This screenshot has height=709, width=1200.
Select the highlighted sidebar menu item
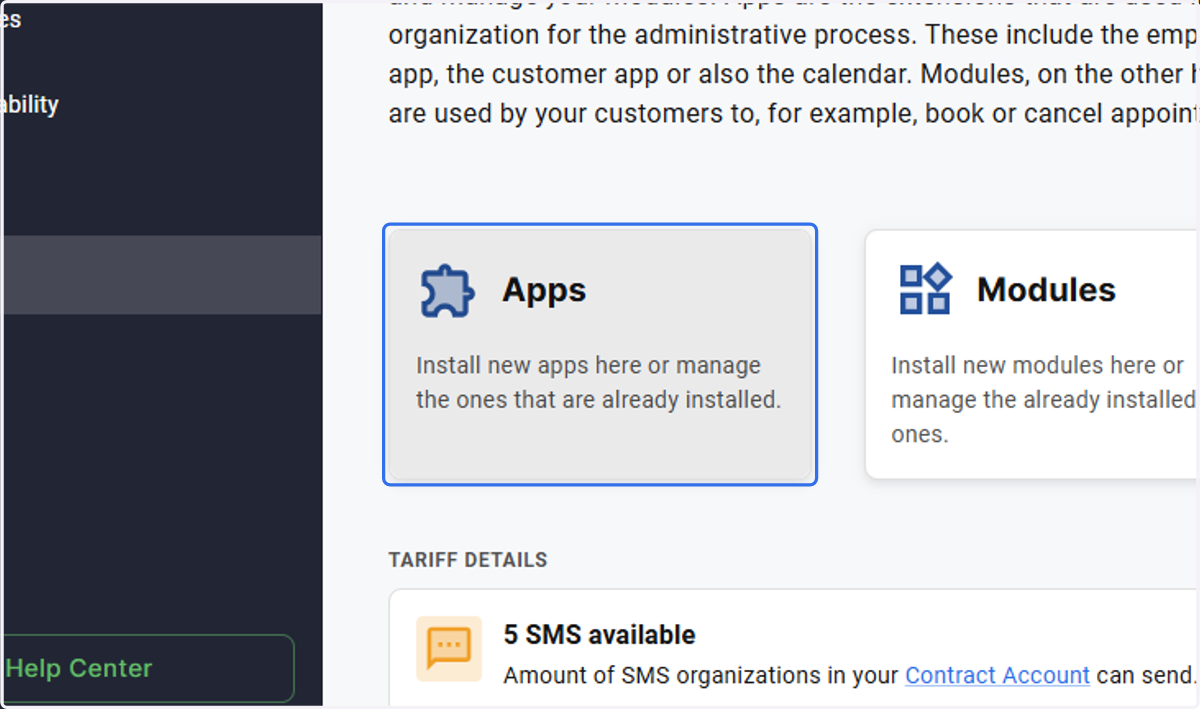(161, 275)
